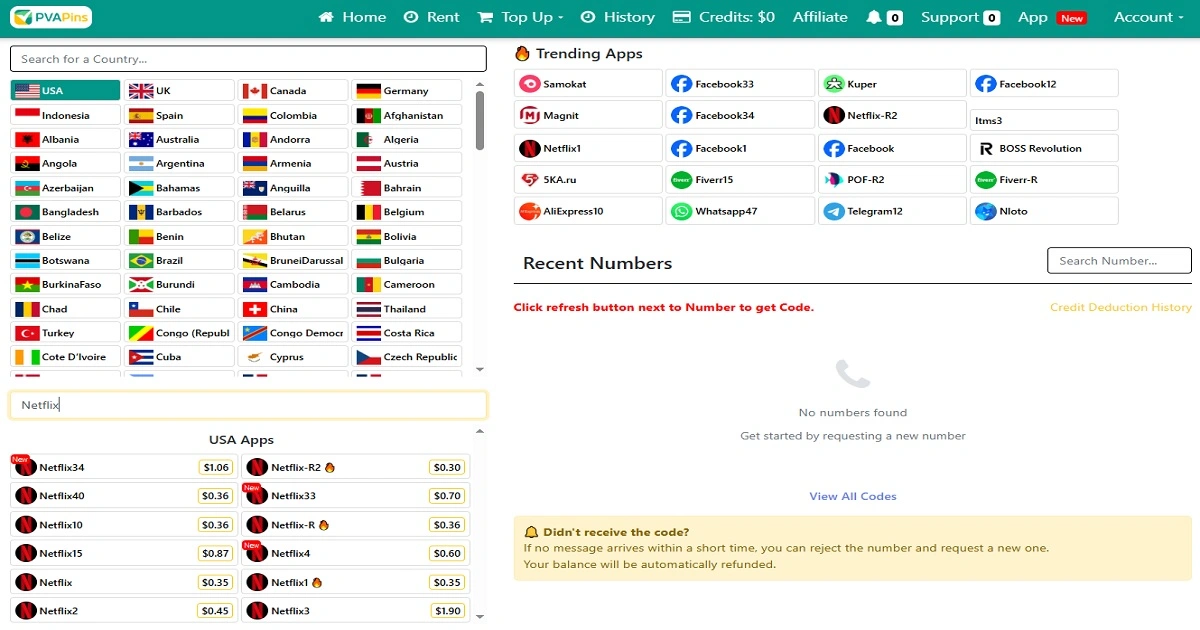Viewport: 1200px width, 630px height.
Task: Click the Search Number input field
Action: coord(1119,261)
